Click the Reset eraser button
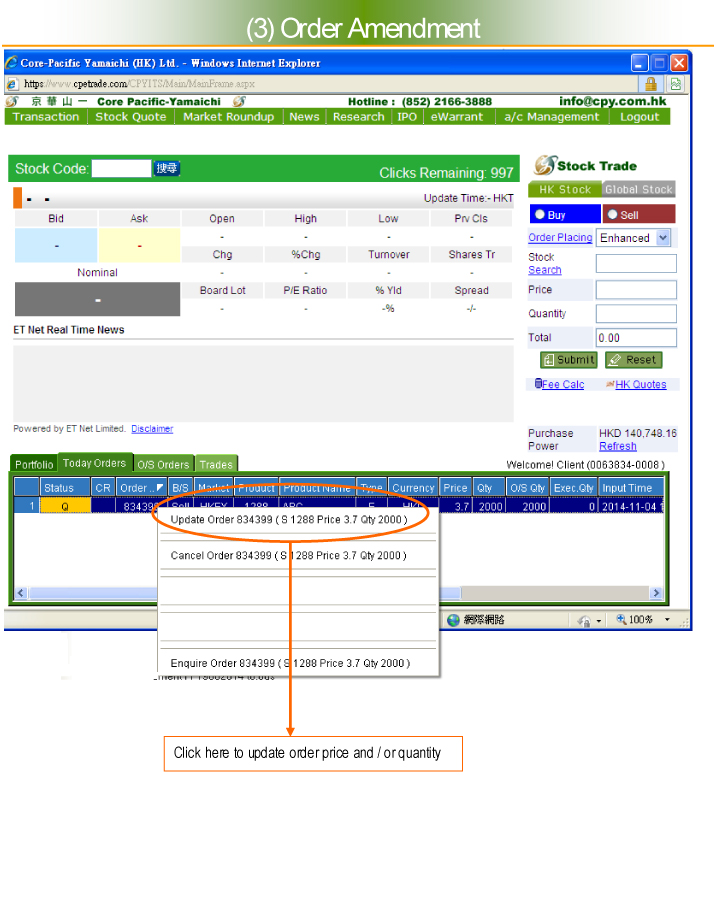Image resolution: width=716 pixels, height=902 pixels. coord(633,360)
